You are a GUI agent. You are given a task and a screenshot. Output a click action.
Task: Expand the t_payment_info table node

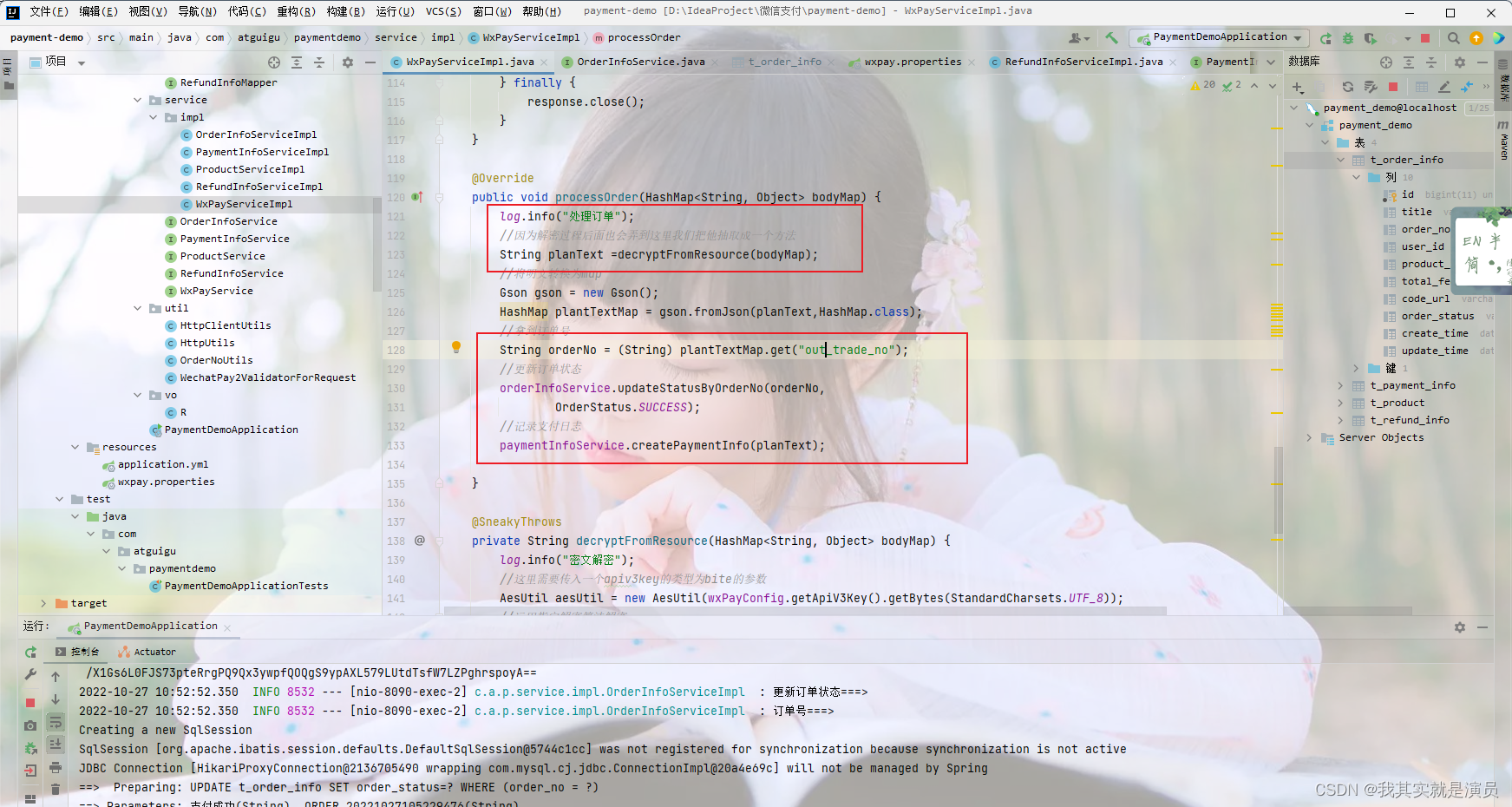click(1340, 385)
